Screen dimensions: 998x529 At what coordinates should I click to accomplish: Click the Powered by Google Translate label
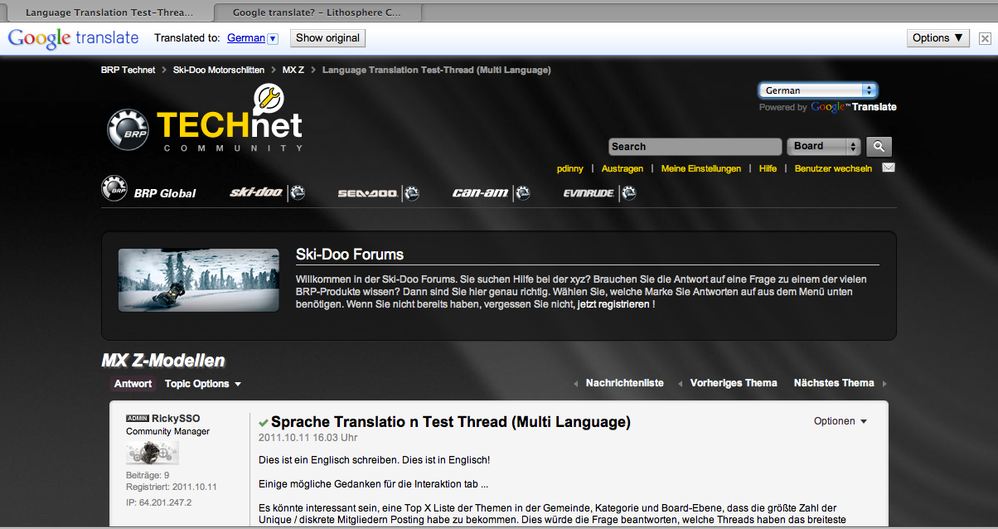click(827, 107)
